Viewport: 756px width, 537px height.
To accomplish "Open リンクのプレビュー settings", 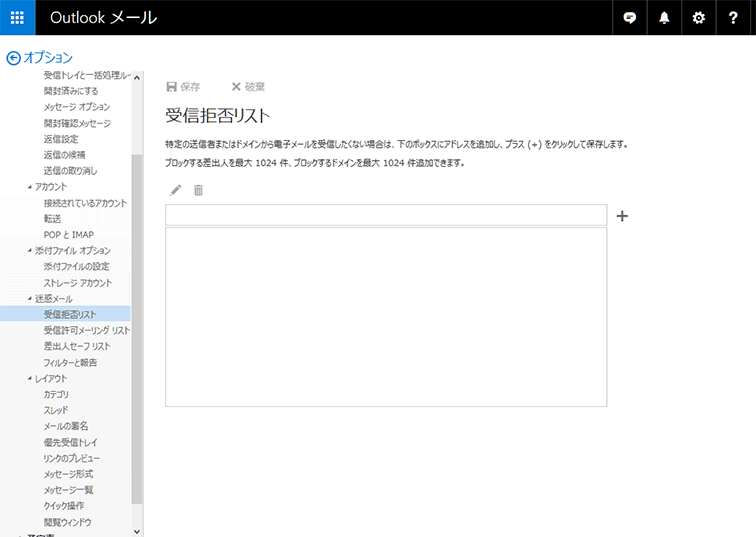I will click(x=72, y=458).
